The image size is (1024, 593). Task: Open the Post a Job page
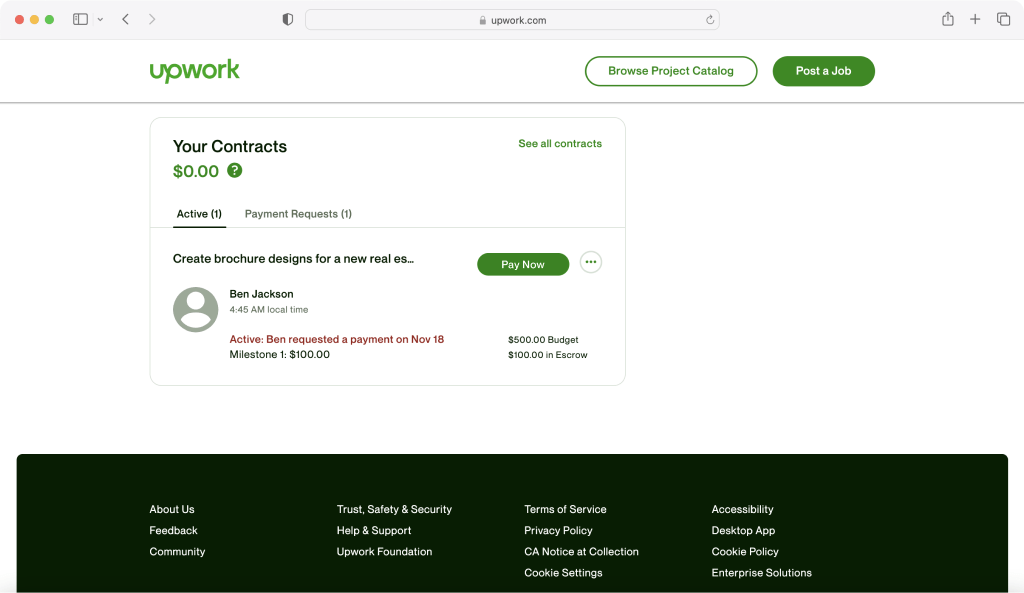pyautogui.click(x=823, y=71)
